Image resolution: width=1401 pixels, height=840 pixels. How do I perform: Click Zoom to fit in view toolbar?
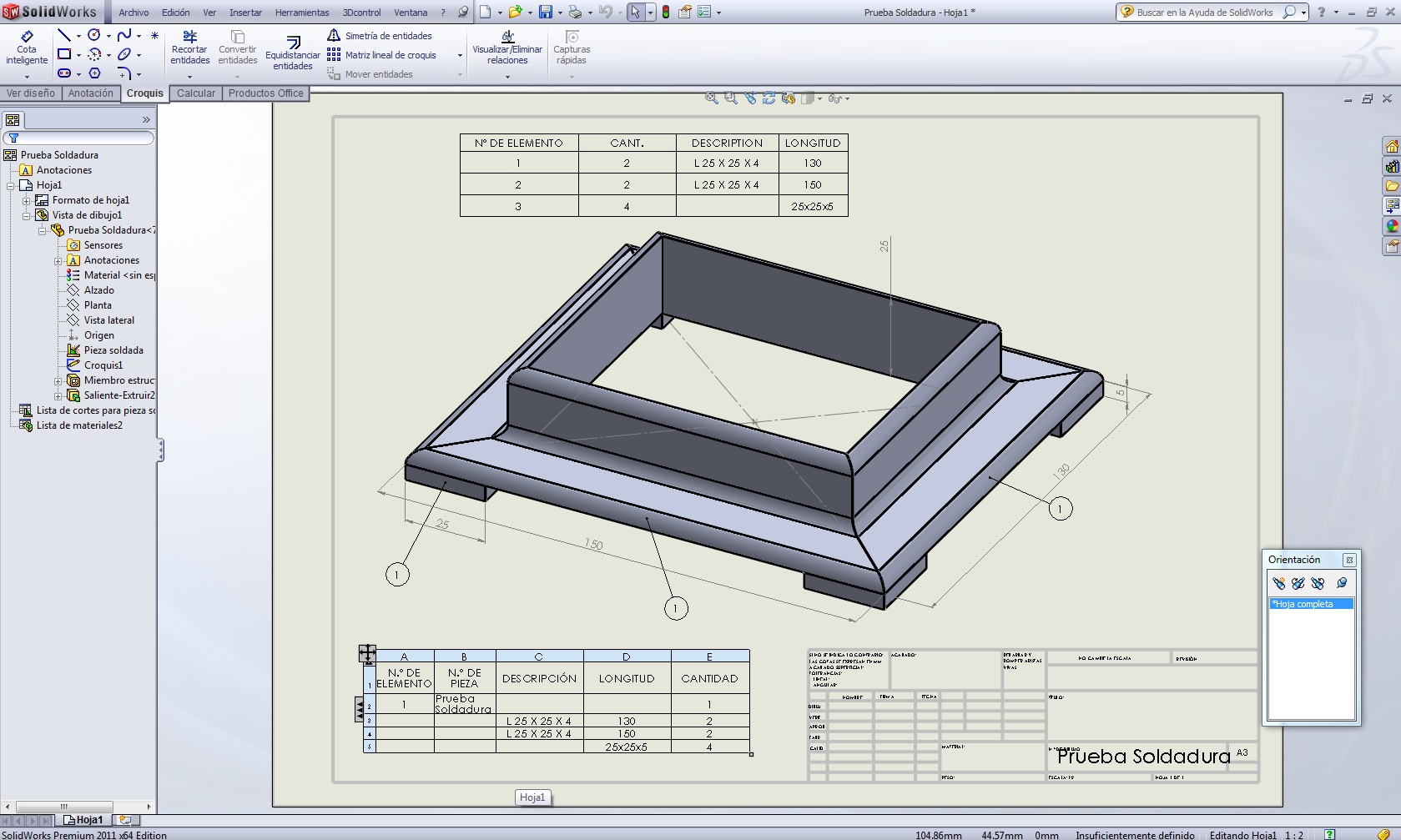(712, 98)
